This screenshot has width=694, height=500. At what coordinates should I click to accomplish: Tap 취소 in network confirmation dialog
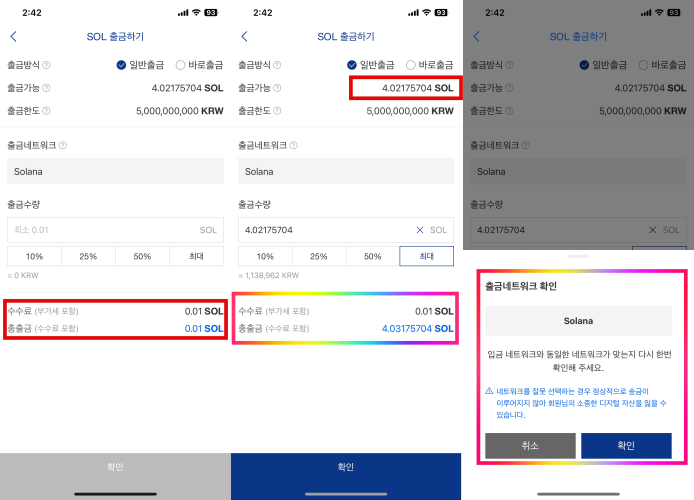pyautogui.click(x=530, y=446)
